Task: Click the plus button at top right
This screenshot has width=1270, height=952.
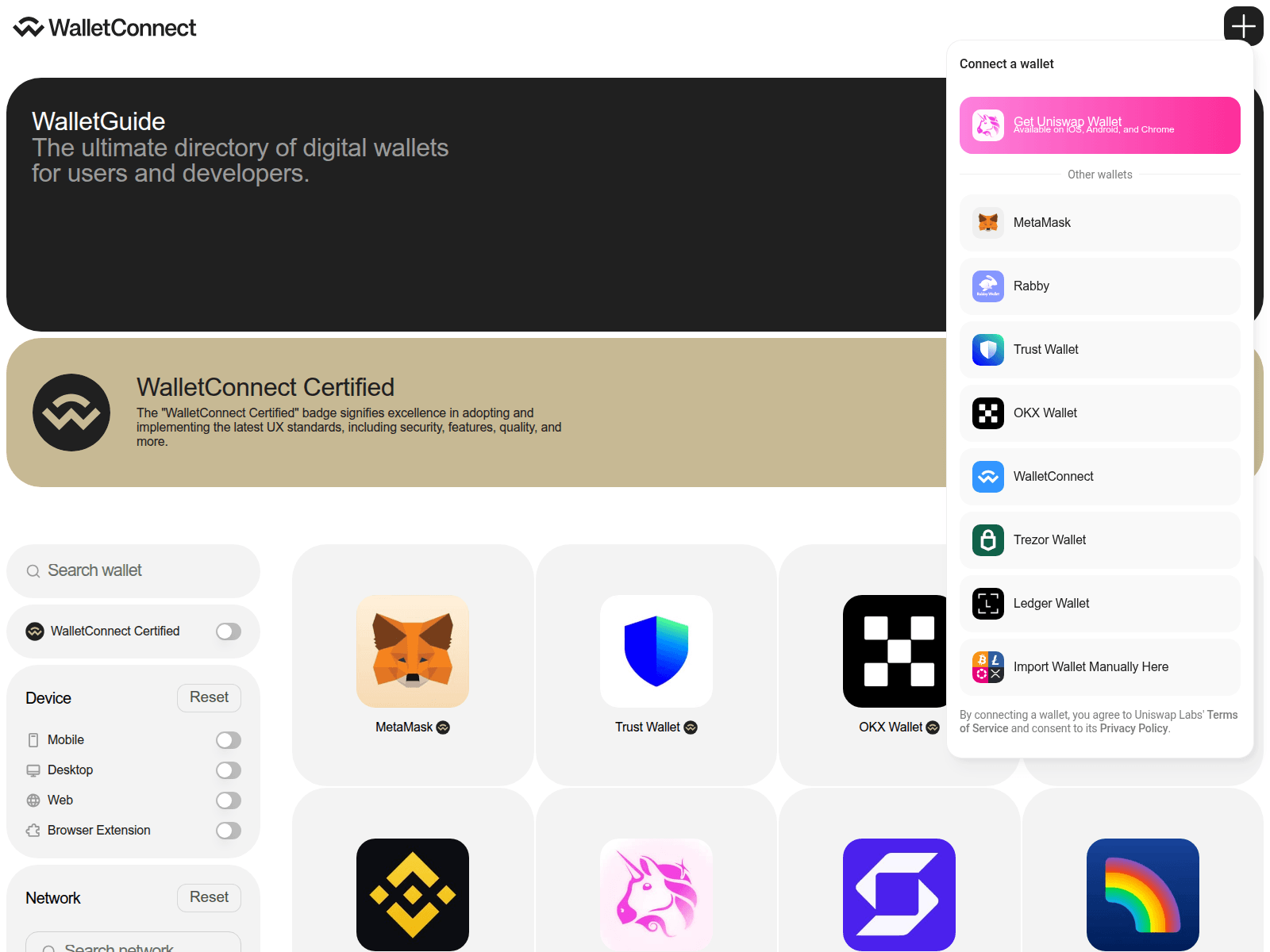Action: 1243,26
